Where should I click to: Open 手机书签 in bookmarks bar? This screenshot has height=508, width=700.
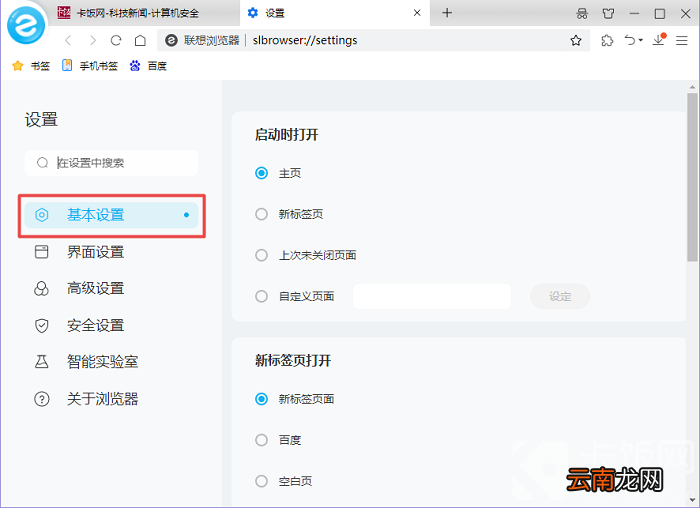click(90, 66)
